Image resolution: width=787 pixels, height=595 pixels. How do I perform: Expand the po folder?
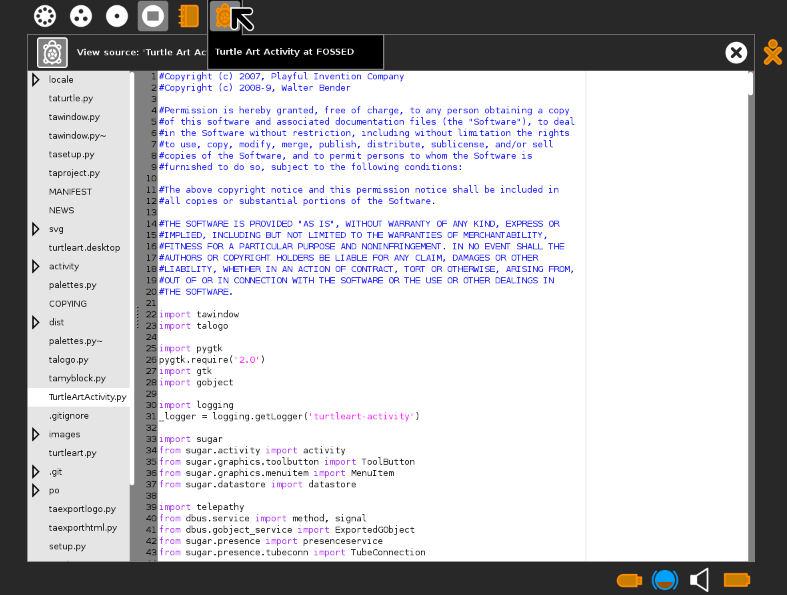point(36,490)
